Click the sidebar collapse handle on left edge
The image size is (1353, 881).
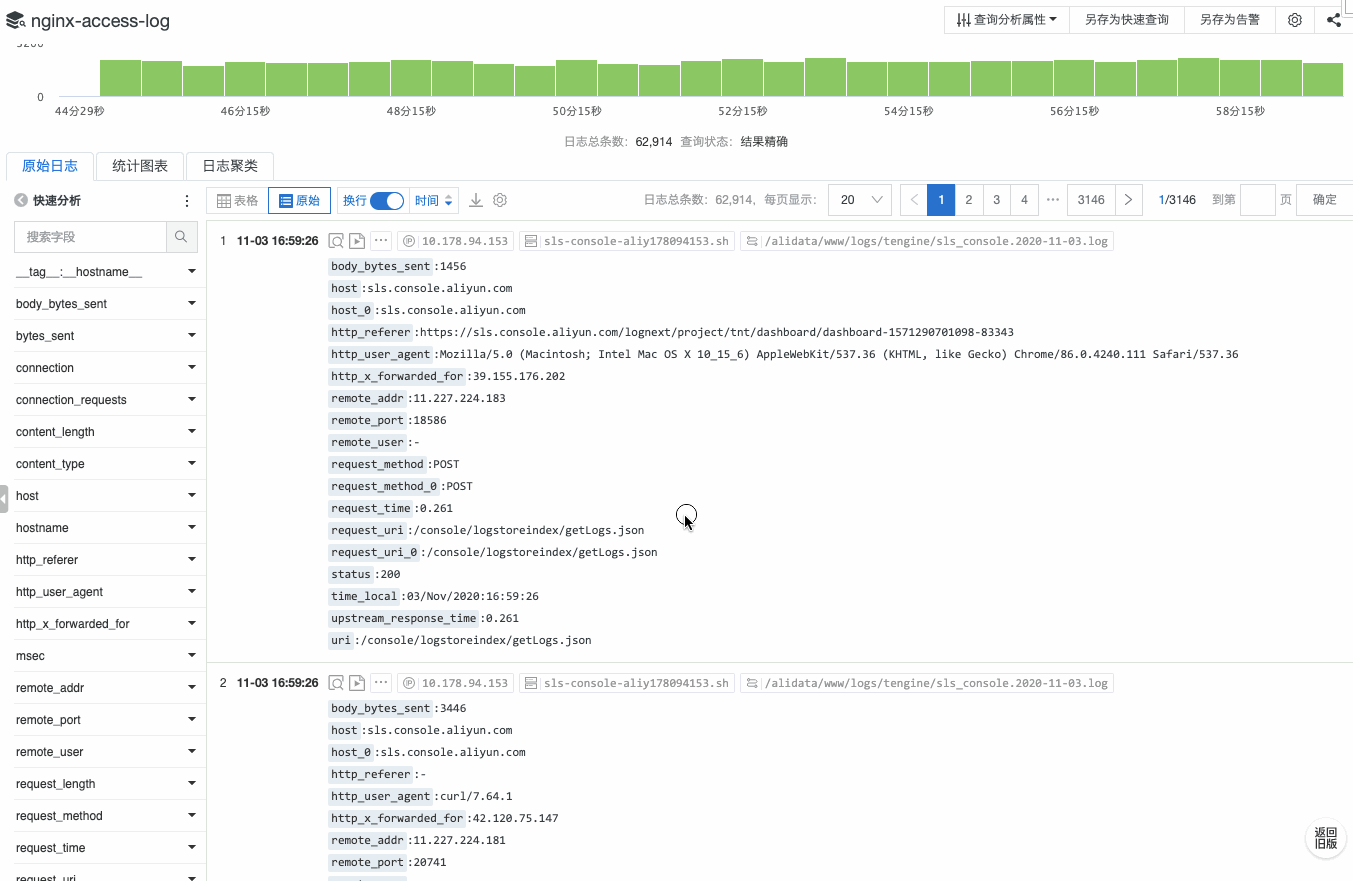4,498
